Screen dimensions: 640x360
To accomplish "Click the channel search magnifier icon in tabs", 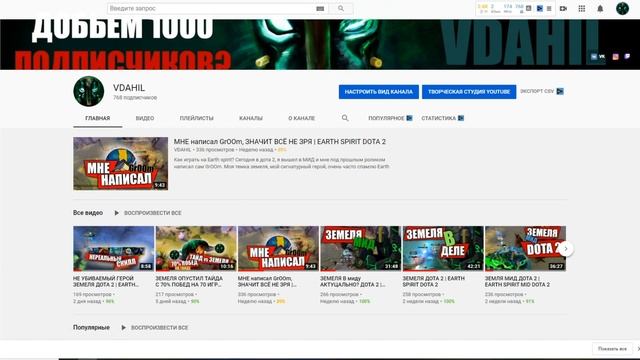I will (x=345, y=118).
